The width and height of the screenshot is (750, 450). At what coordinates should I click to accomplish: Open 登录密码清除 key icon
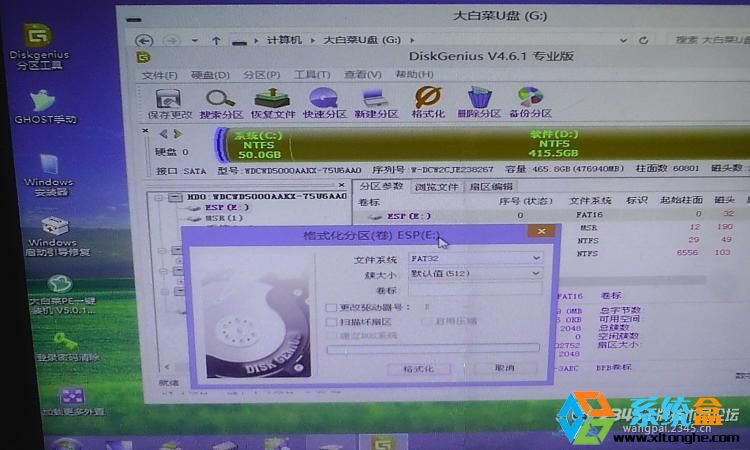click(x=66, y=347)
